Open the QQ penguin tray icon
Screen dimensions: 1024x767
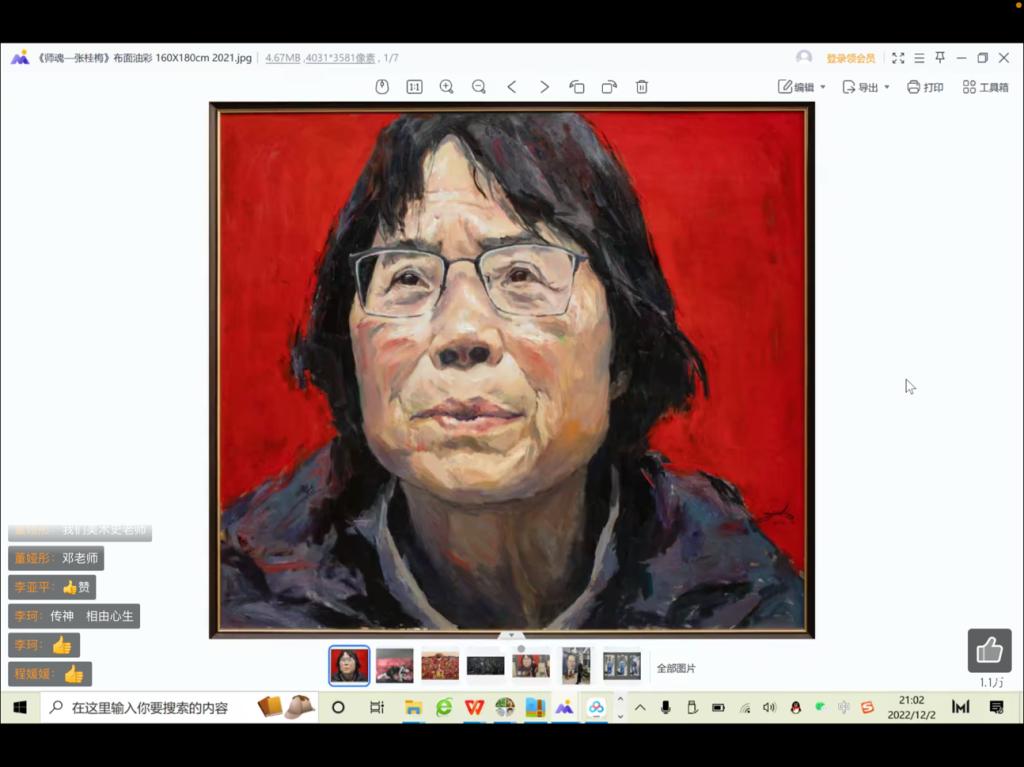tap(795, 708)
